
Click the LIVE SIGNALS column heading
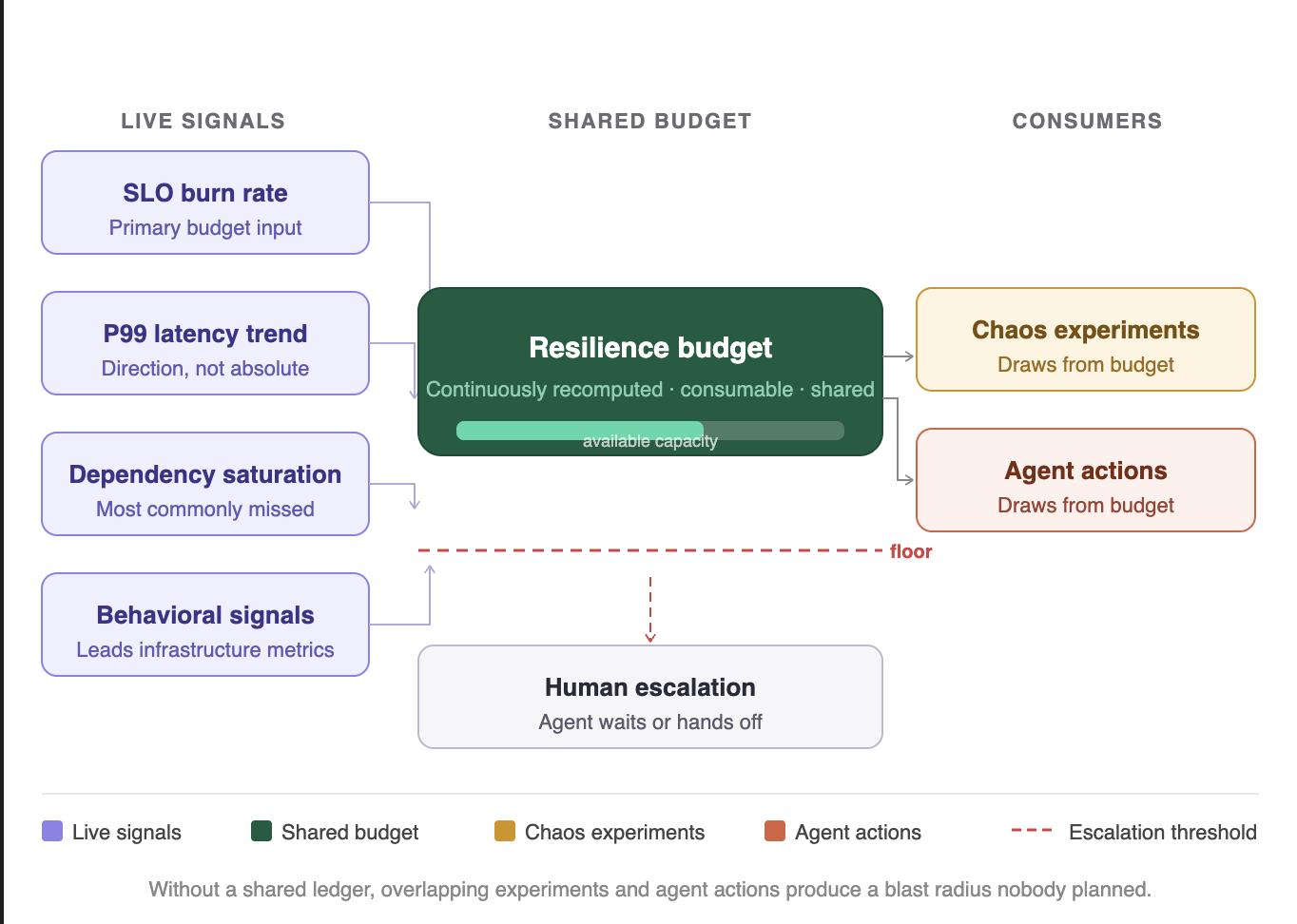[203, 121]
